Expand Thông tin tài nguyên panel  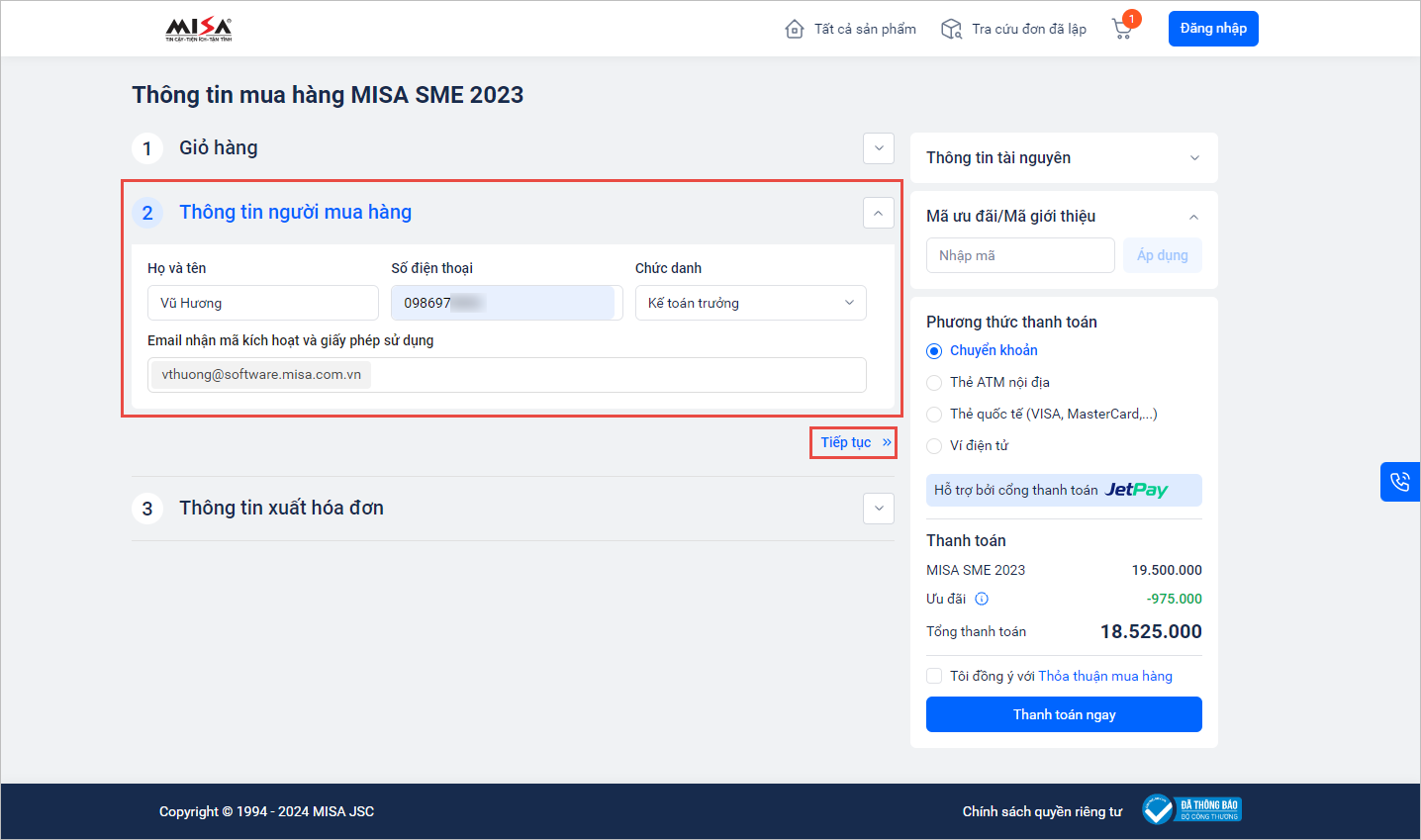pyautogui.click(x=1193, y=158)
